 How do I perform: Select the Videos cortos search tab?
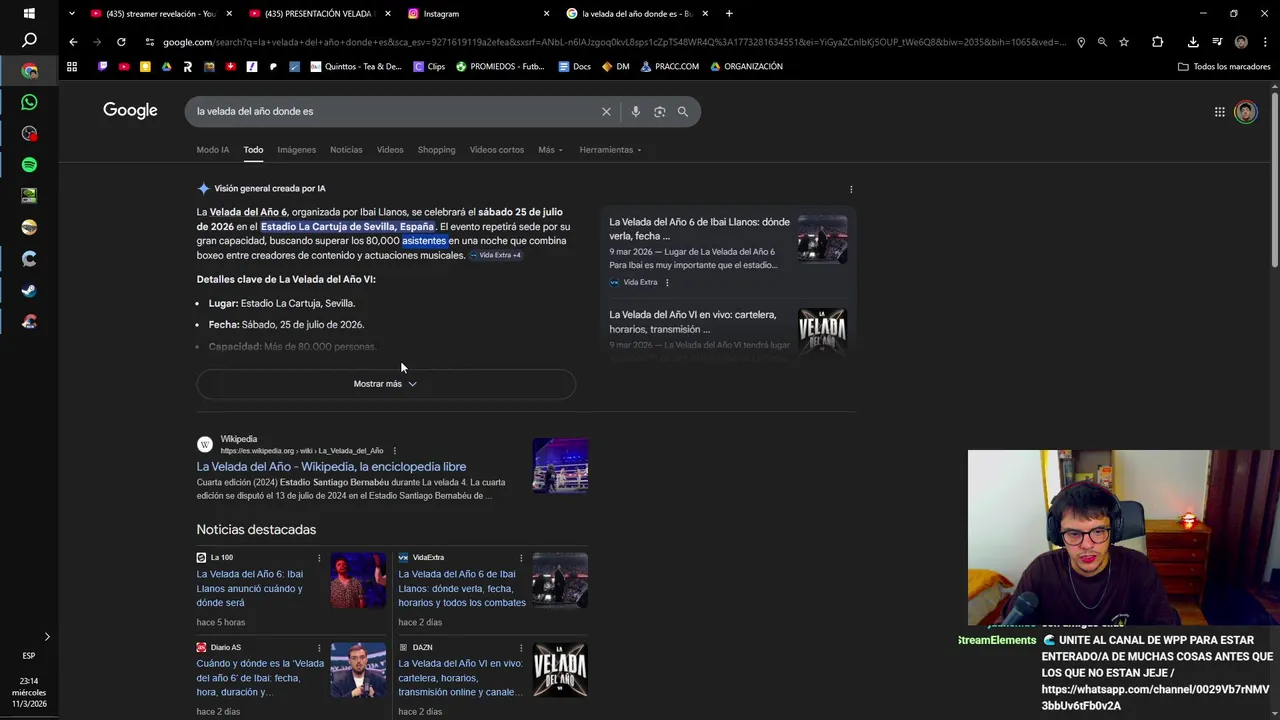497,150
